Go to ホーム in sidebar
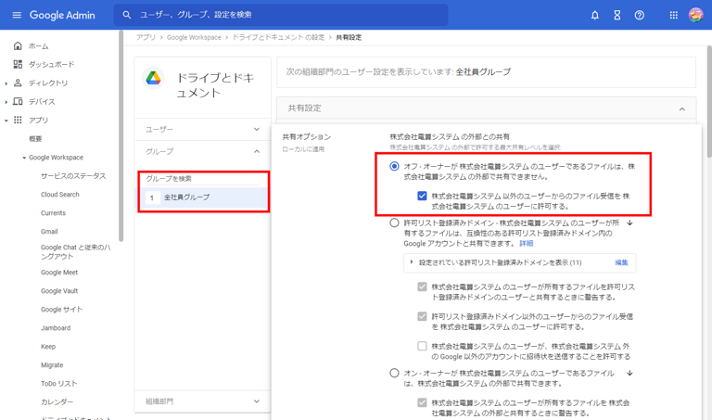This screenshot has height=420, width=712. [38, 46]
